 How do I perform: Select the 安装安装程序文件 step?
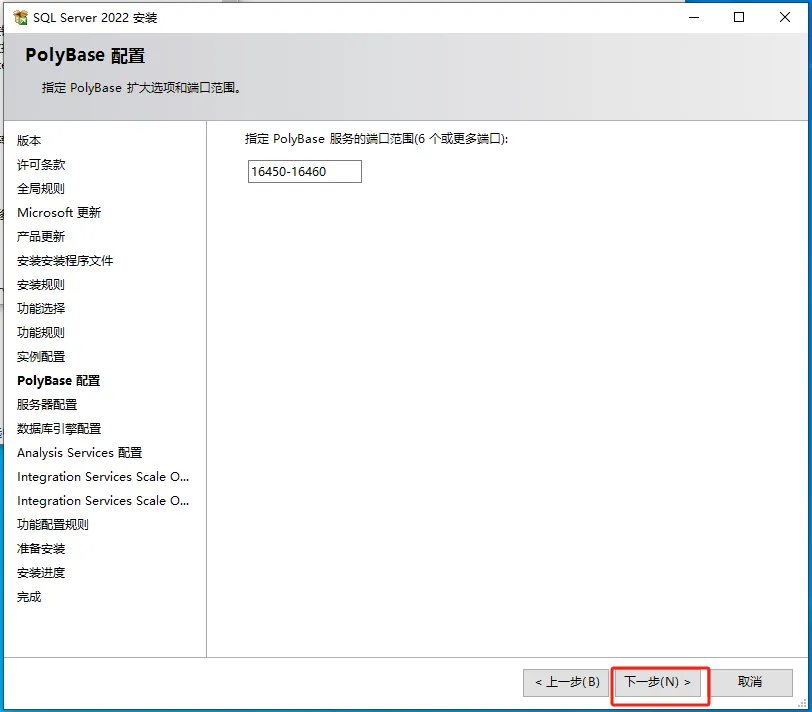[x=65, y=260]
